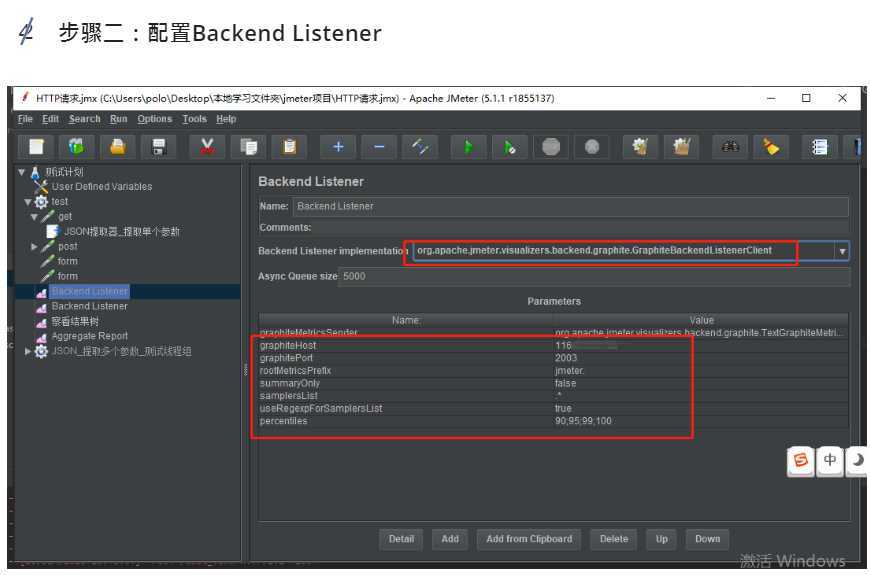Open the Help menu
Image resolution: width=870 pixels, height=575 pixels.
click(x=226, y=119)
